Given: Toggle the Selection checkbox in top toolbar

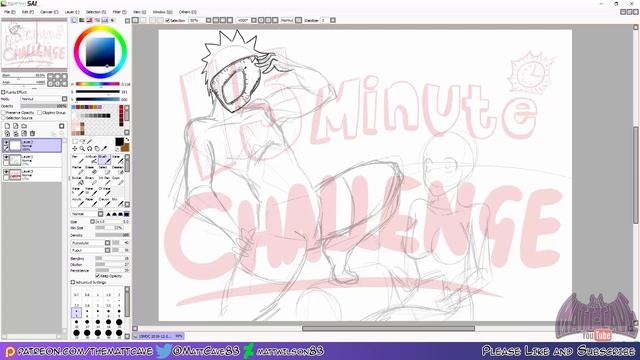Looking at the screenshot, I should 167,20.
